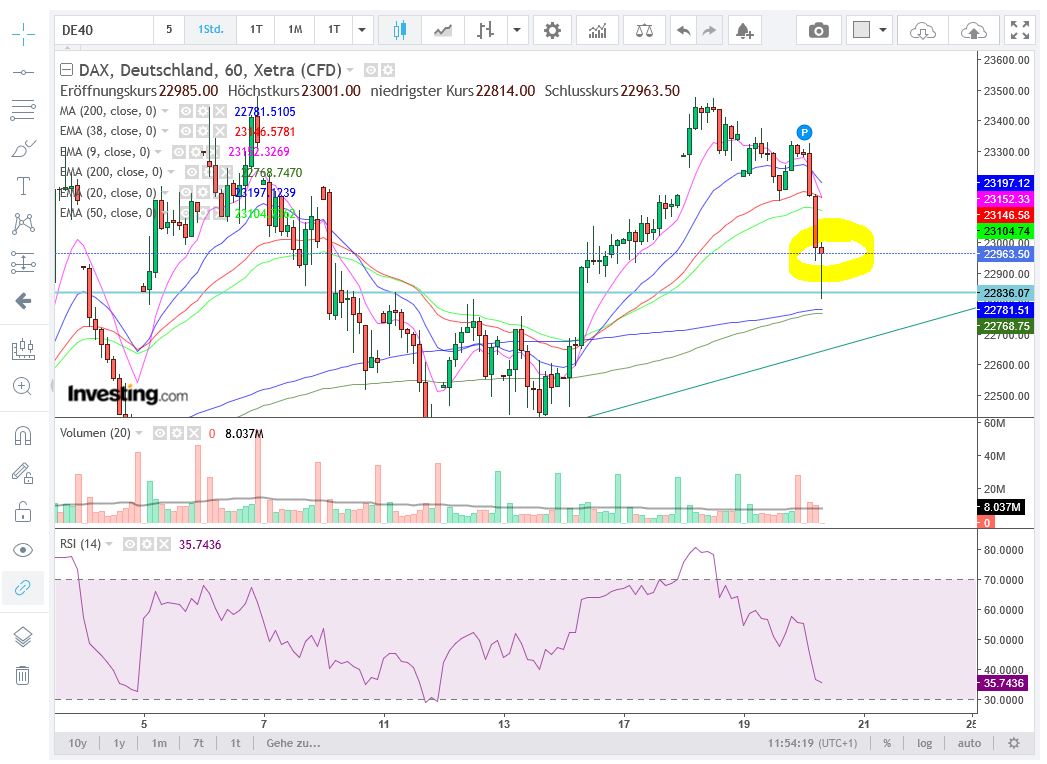Image resolution: width=1047 pixels, height=764 pixels.
Task: Select the 1M interval
Action: click(294, 30)
